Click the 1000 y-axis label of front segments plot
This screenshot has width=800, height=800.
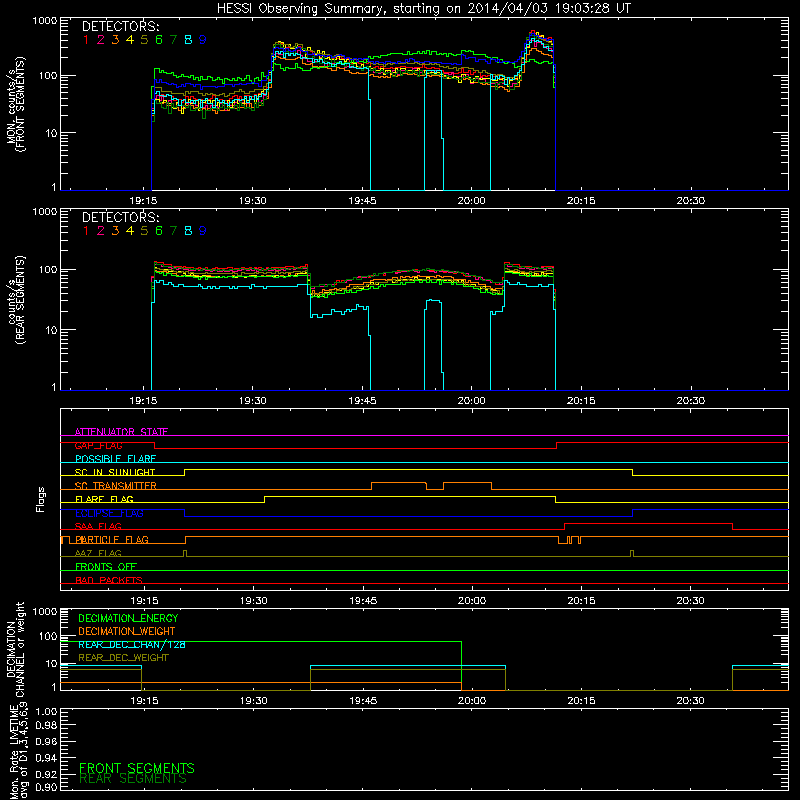click(45, 21)
